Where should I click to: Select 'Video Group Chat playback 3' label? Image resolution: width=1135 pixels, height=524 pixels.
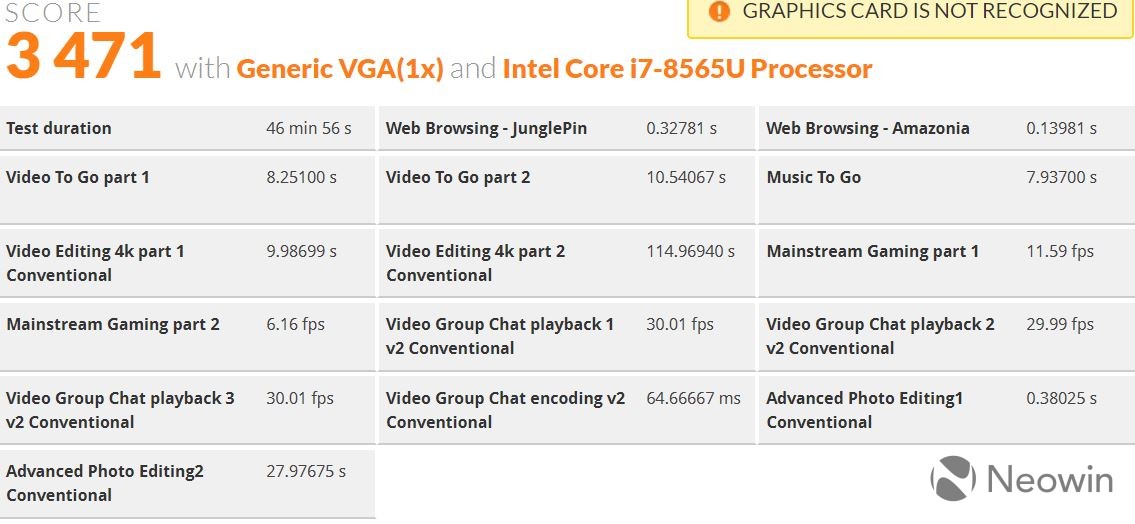[x=120, y=398]
